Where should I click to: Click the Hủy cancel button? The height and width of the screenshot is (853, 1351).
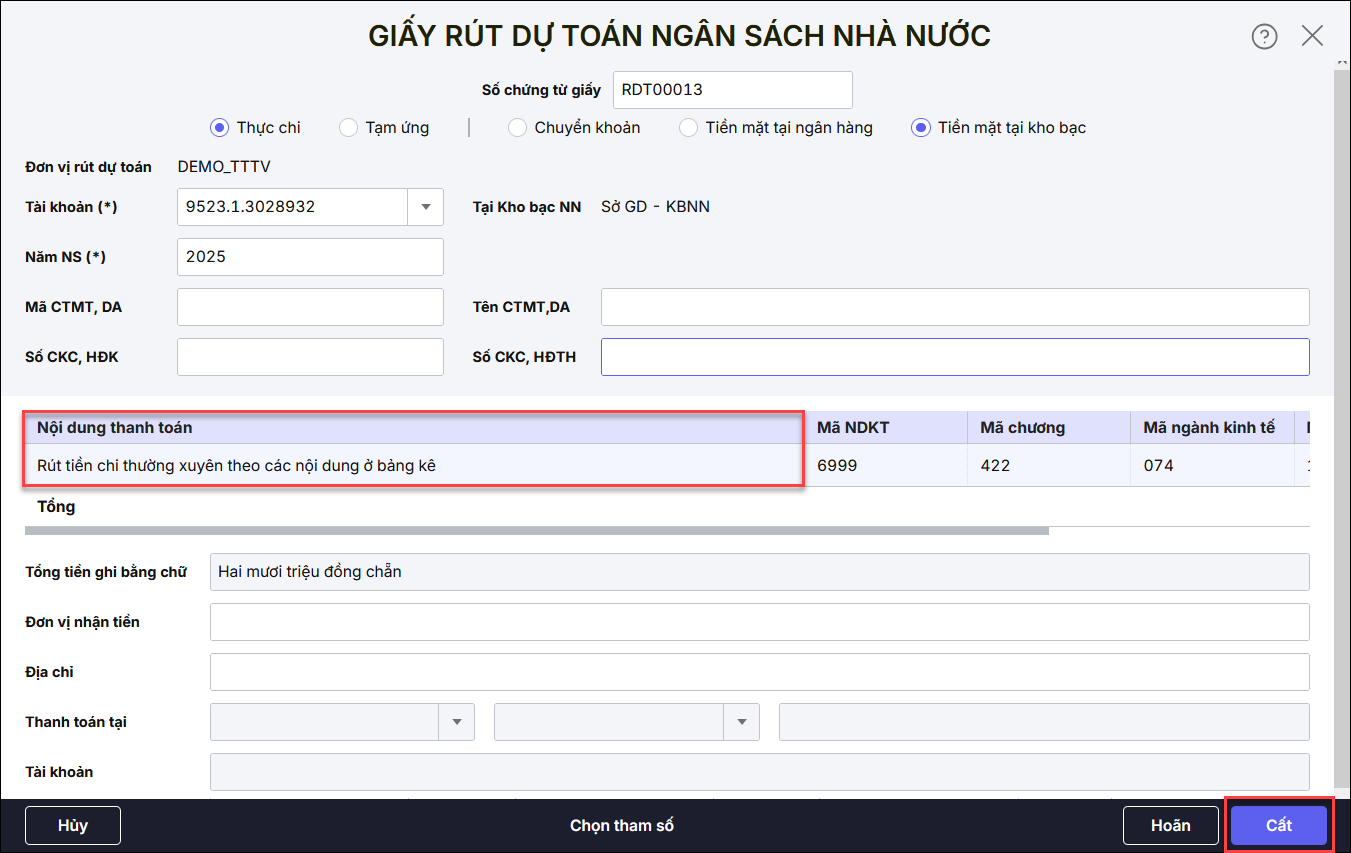point(73,825)
